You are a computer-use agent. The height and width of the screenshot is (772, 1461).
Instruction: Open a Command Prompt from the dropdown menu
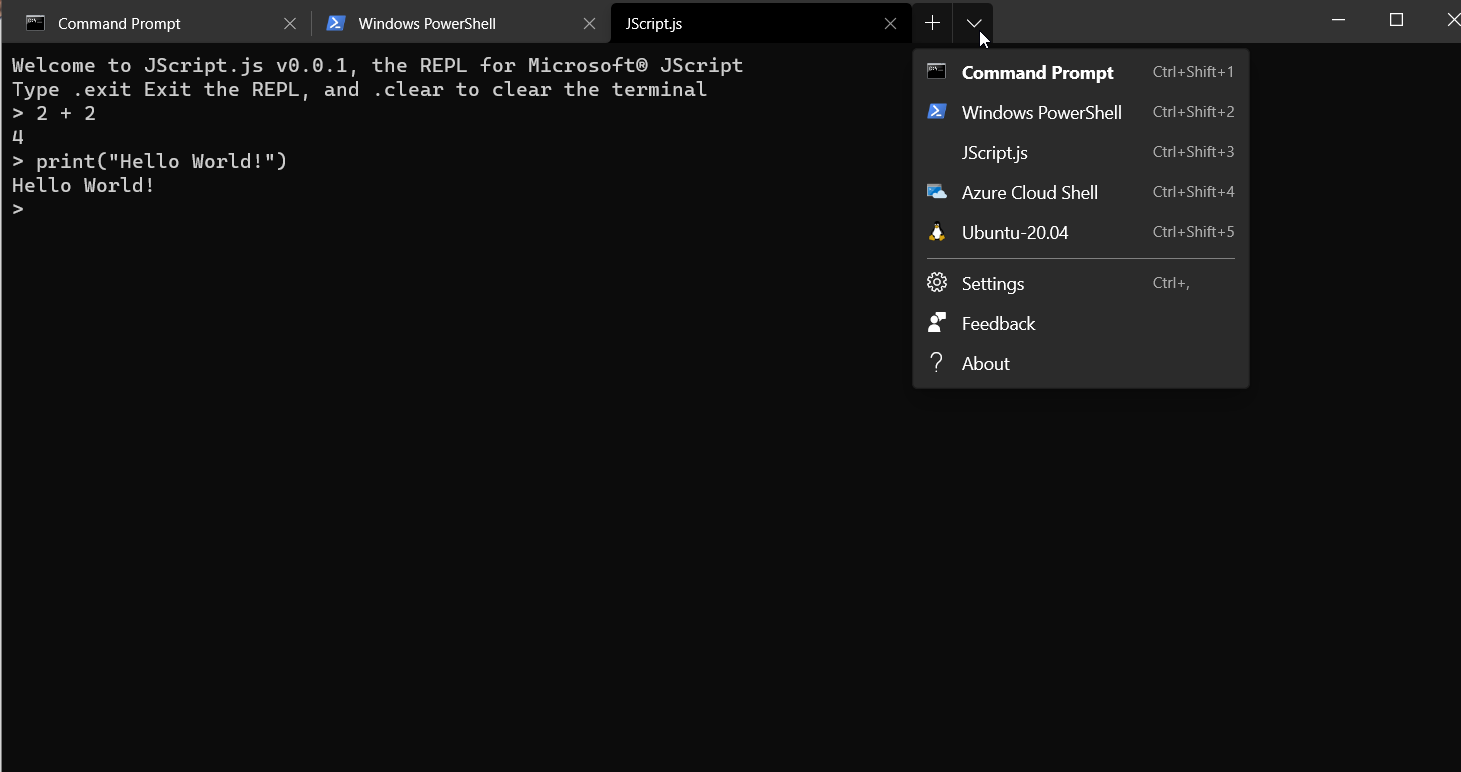(1037, 72)
